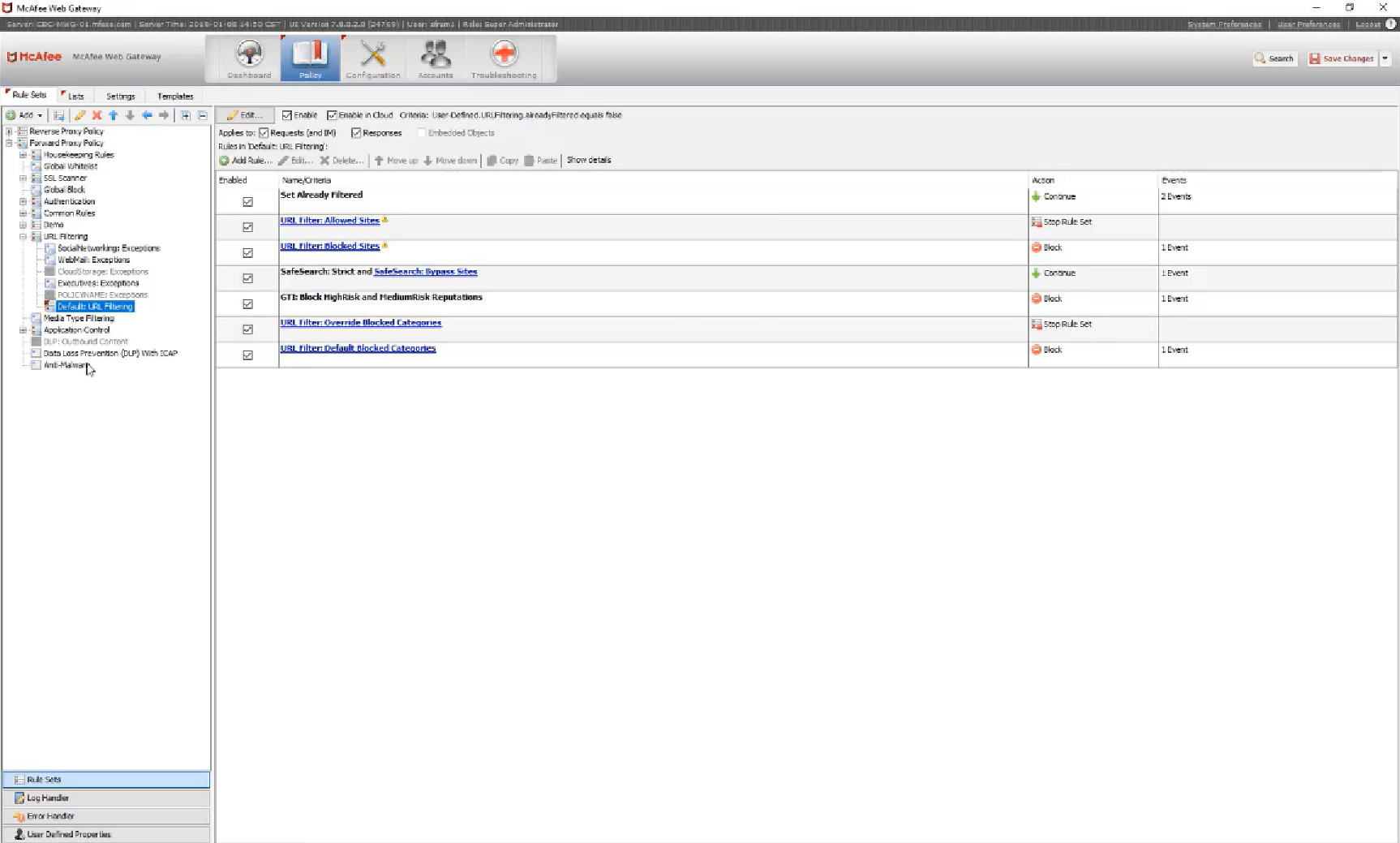Open the Configuration tools icon
1400x843 pixels.
point(372,59)
